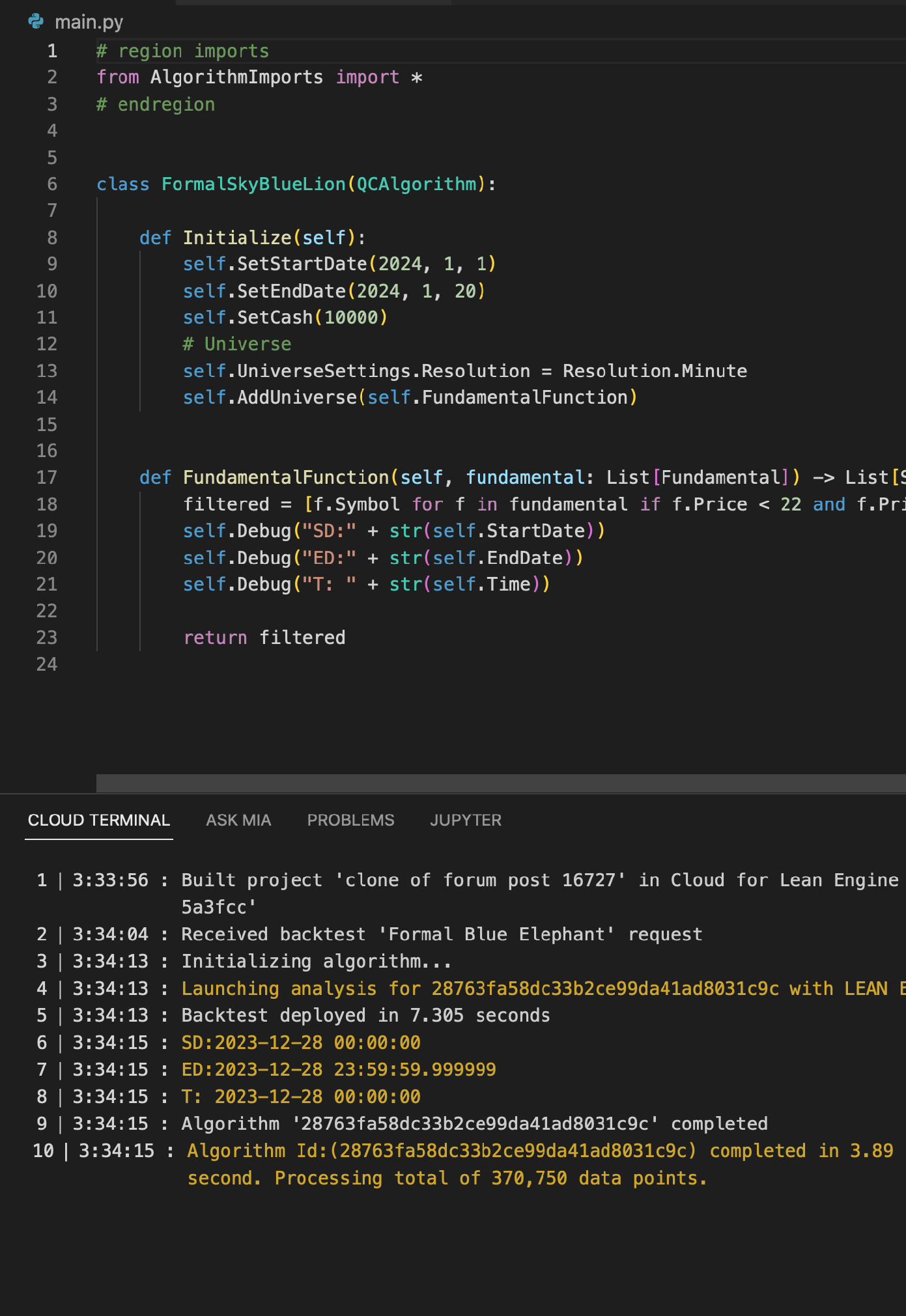Click line number 17 in the gutter
Viewport: 906px width, 1316px height.
(x=47, y=477)
